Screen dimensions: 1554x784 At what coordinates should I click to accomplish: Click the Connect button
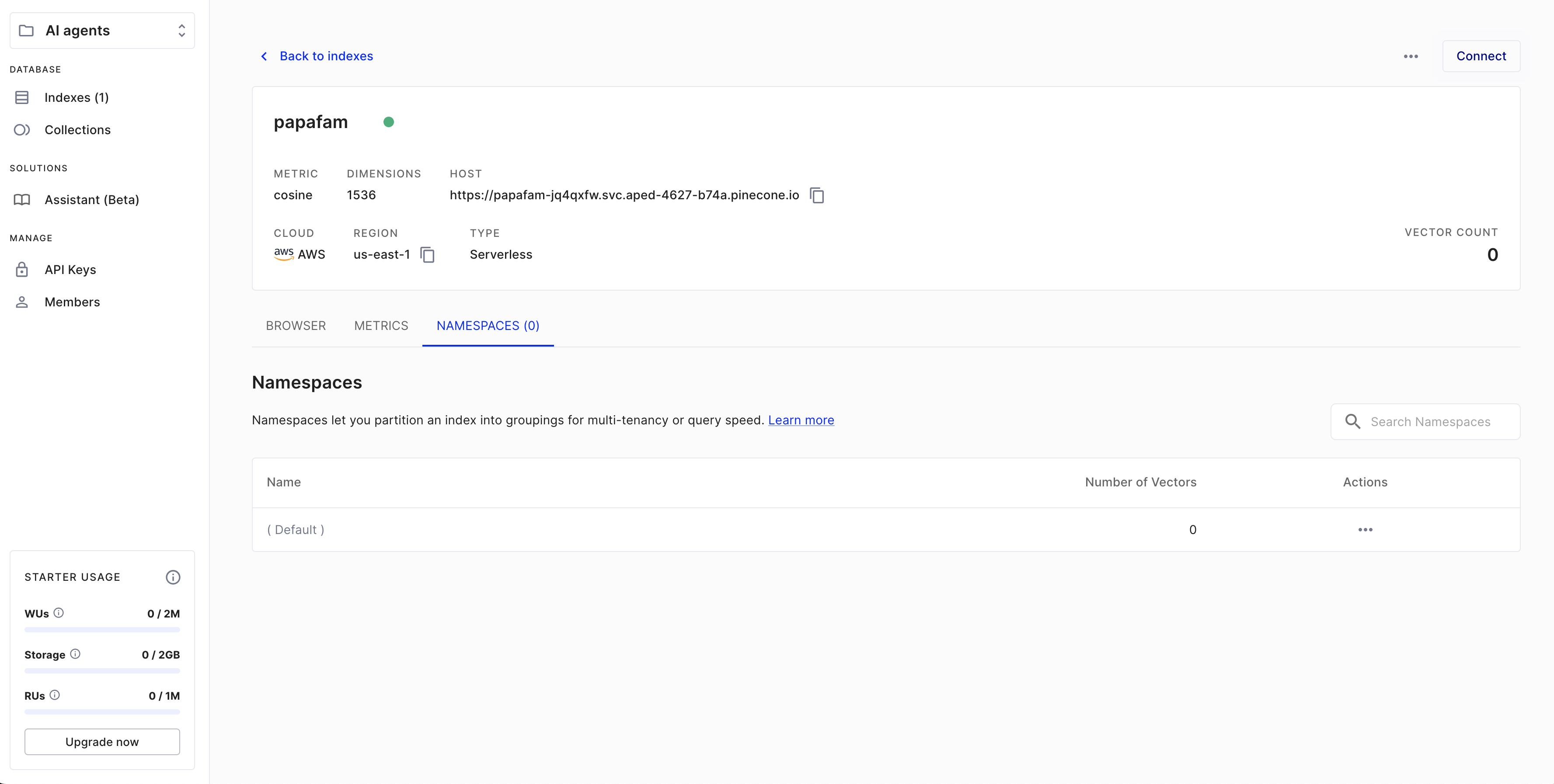pos(1481,56)
